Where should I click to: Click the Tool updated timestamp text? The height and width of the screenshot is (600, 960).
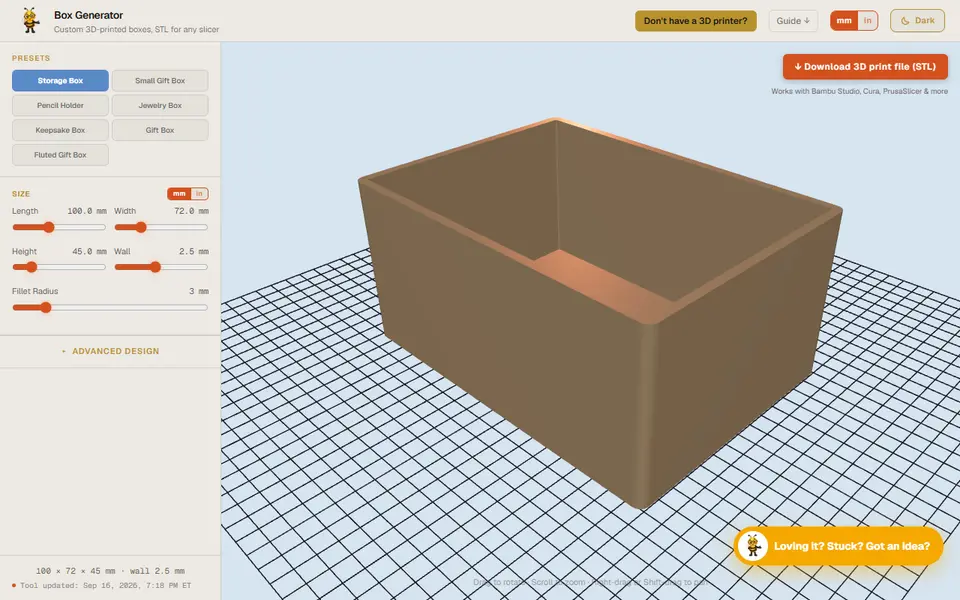pos(105,585)
